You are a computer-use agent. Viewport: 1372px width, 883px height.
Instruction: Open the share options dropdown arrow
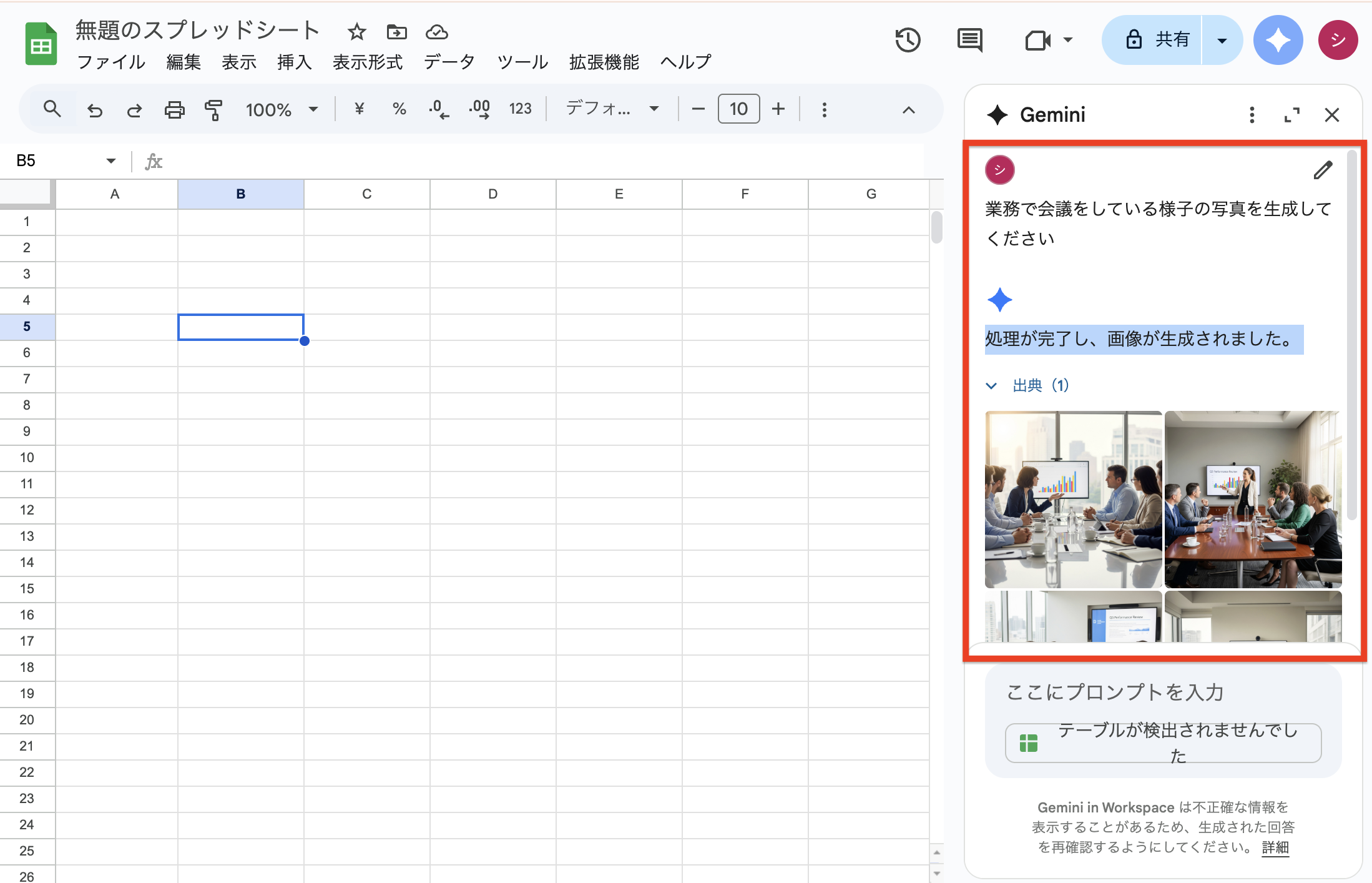tap(1222, 41)
